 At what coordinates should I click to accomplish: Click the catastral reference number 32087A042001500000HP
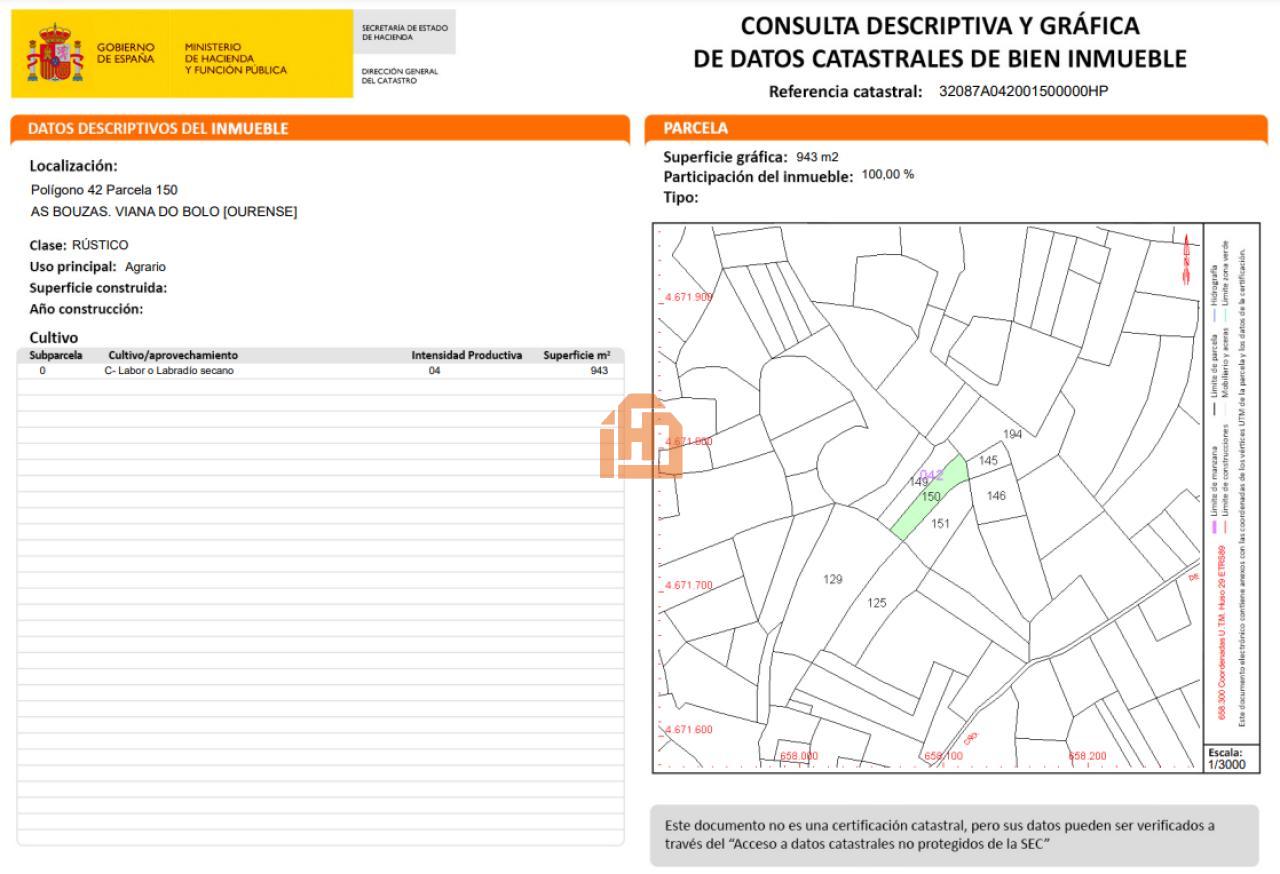[x=1023, y=91]
